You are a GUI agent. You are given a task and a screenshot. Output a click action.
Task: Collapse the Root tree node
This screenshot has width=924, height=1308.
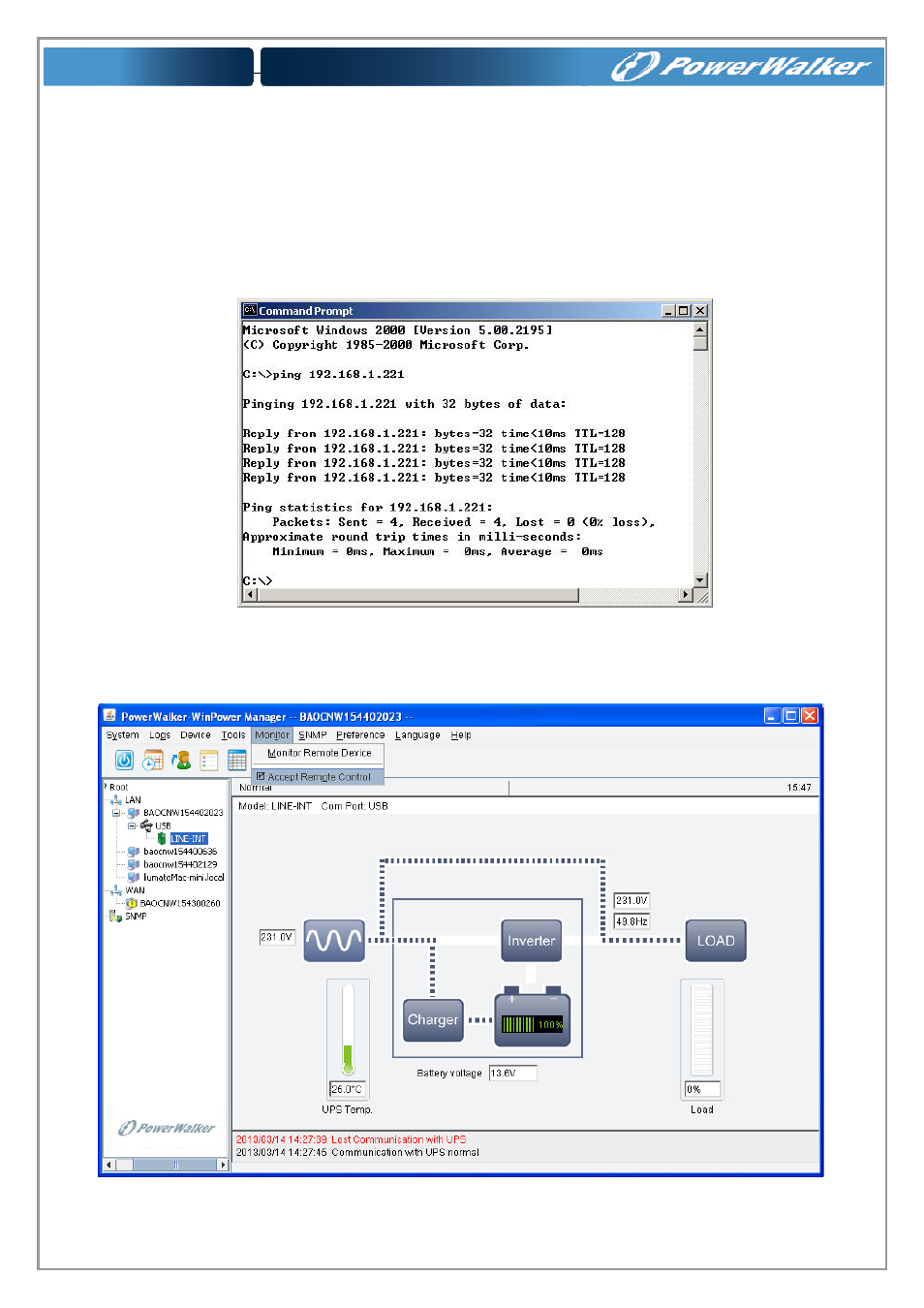[x=106, y=786]
